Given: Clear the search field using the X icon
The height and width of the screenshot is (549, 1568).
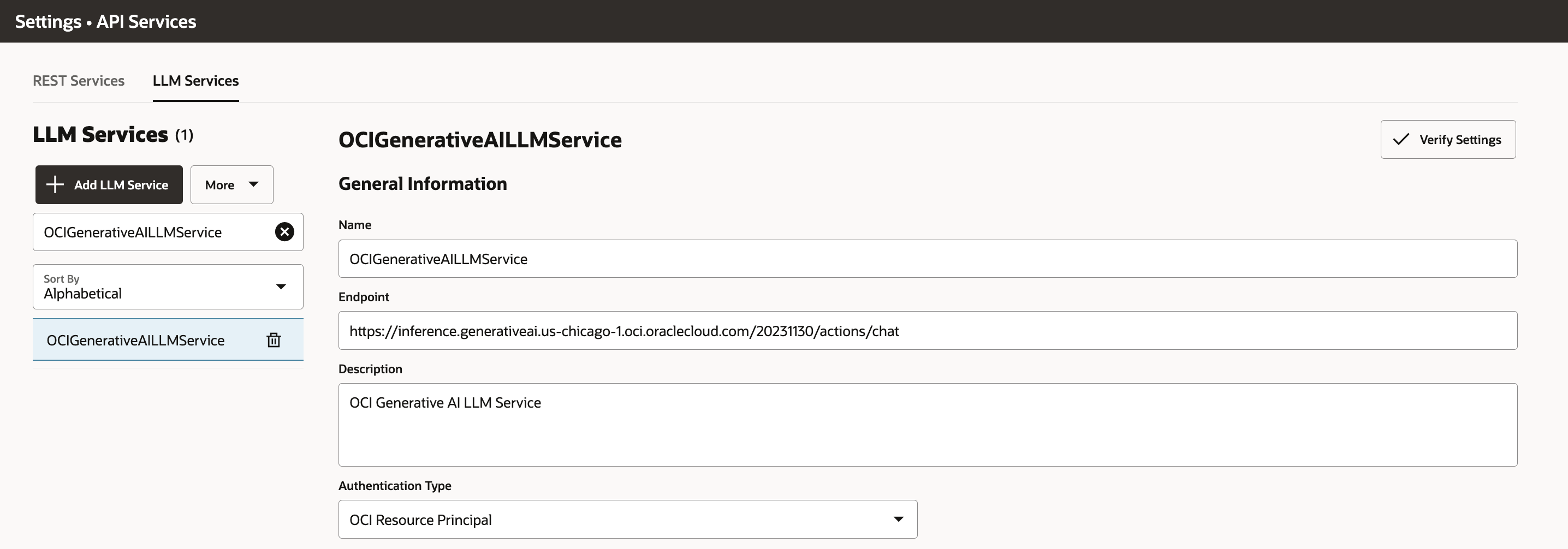Looking at the screenshot, I should click(284, 232).
